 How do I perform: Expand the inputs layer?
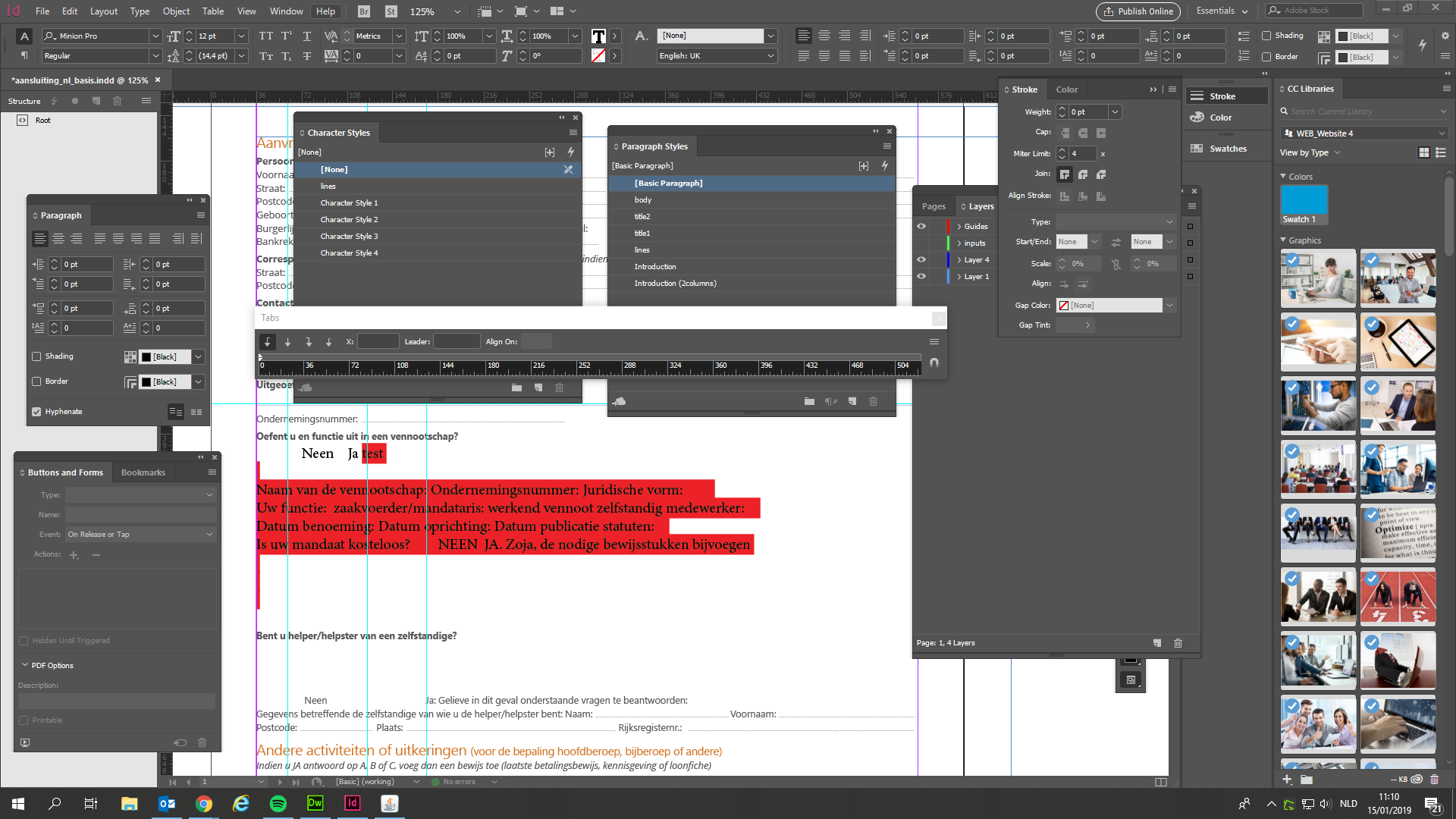(959, 243)
